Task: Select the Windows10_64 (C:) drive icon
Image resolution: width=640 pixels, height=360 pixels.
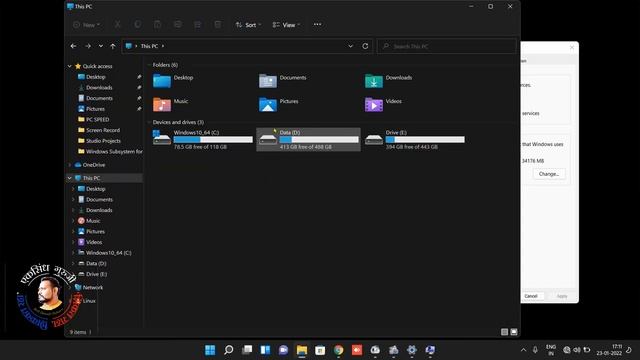Action: coord(162,138)
